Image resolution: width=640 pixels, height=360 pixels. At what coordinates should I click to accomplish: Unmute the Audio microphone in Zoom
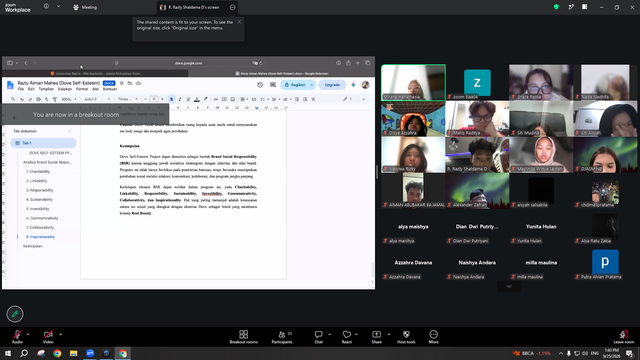click(x=17, y=336)
